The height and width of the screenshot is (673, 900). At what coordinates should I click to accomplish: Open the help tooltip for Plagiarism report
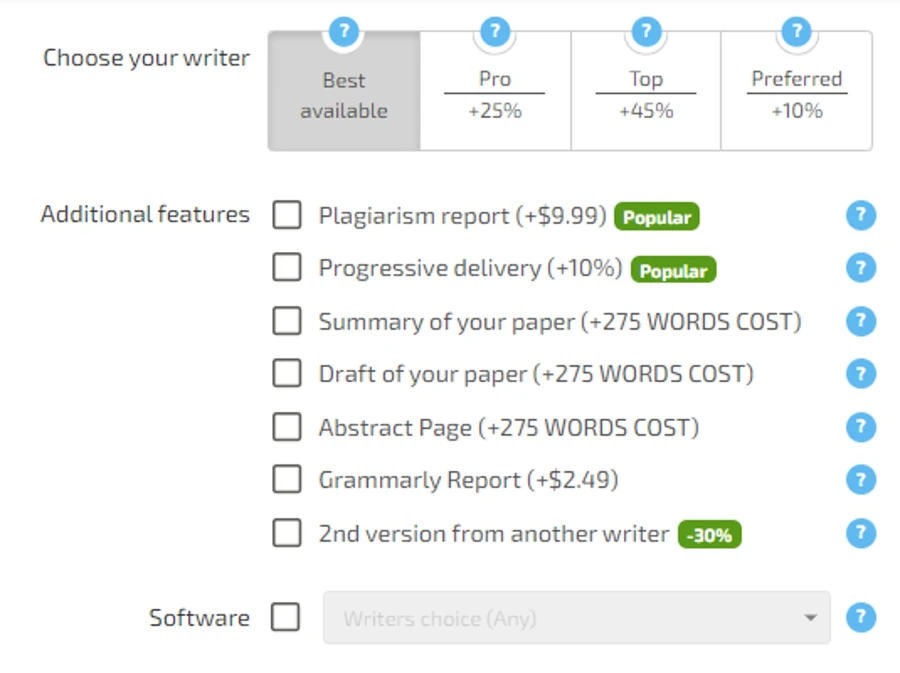click(x=861, y=215)
